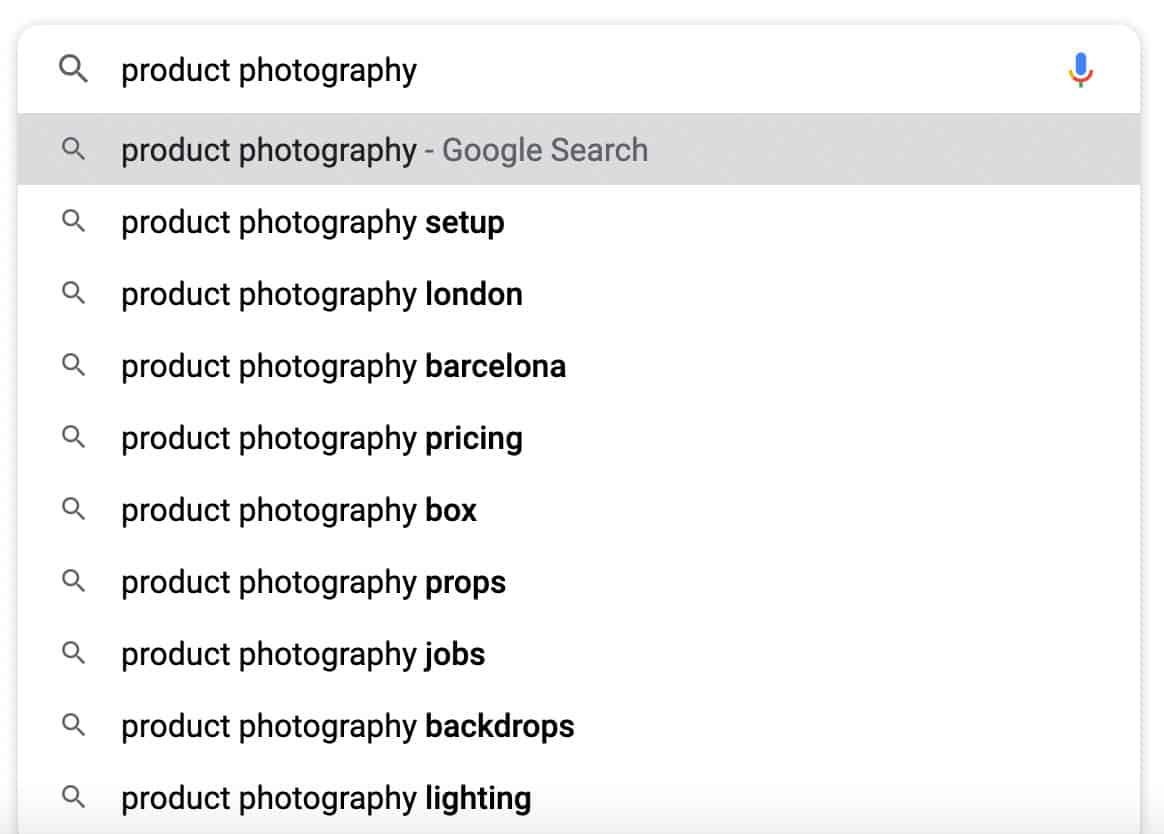The width and height of the screenshot is (1164, 834).
Task: Select "product photography - Google Search" suggestion
Action: point(384,150)
